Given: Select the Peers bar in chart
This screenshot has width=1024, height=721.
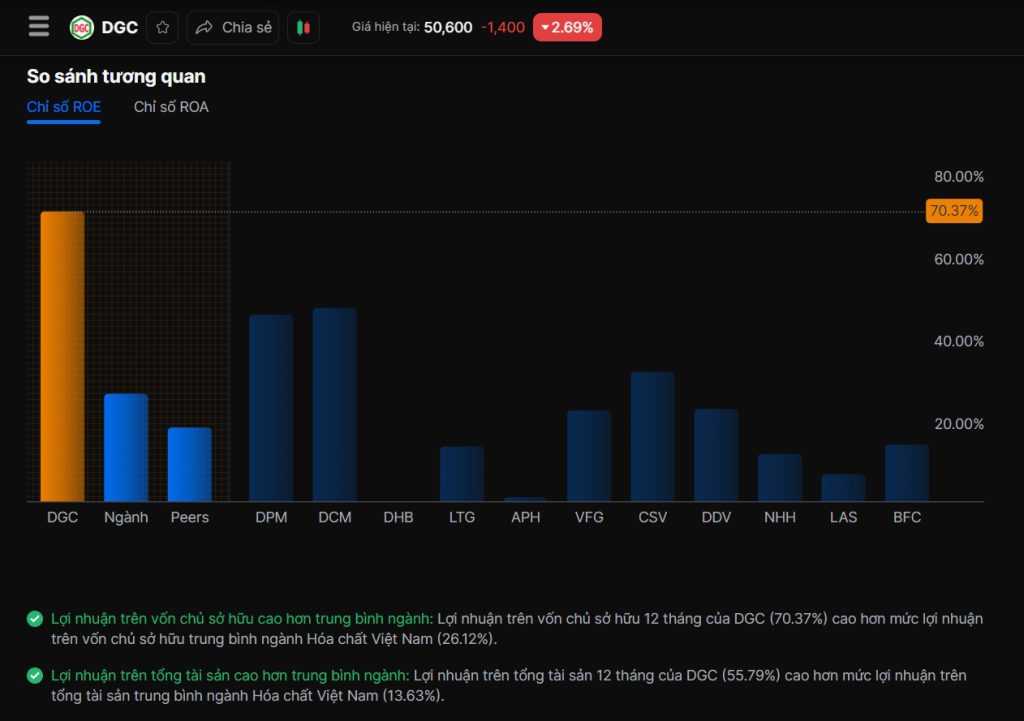Looking at the screenshot, I should point(189,464).
